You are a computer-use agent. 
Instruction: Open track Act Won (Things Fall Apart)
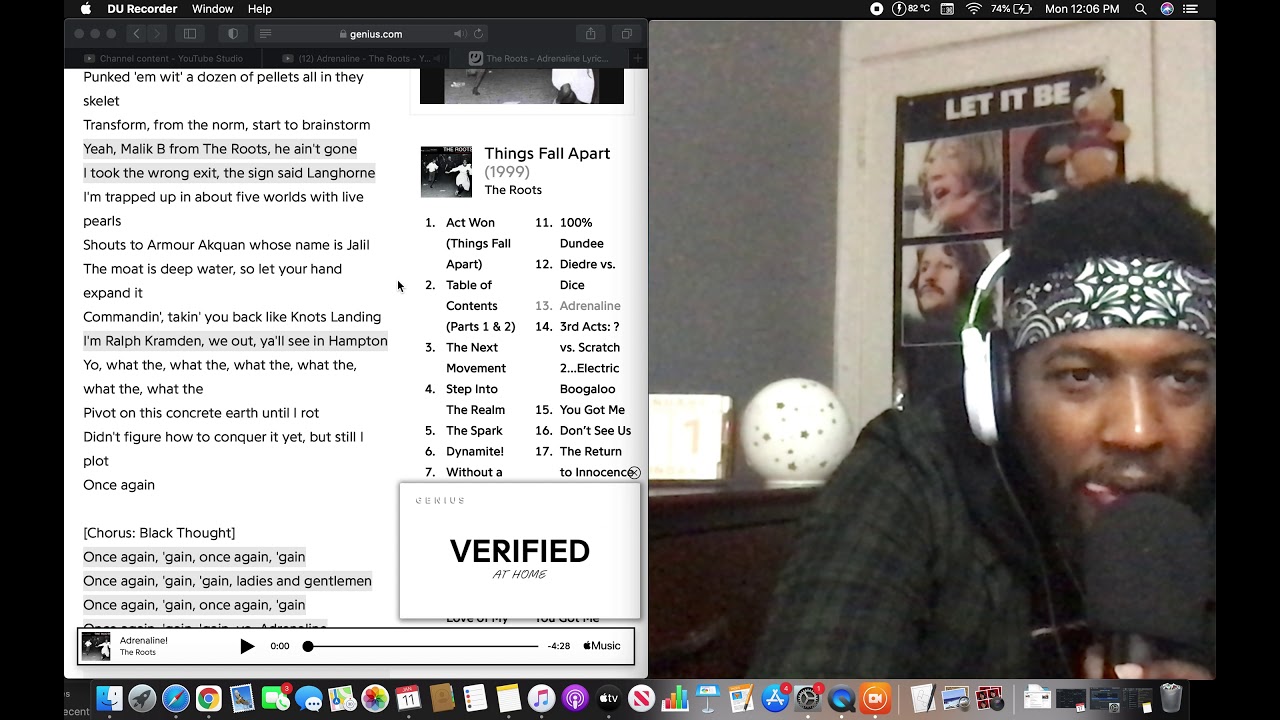pyautogui.click(x=478, y=243)
